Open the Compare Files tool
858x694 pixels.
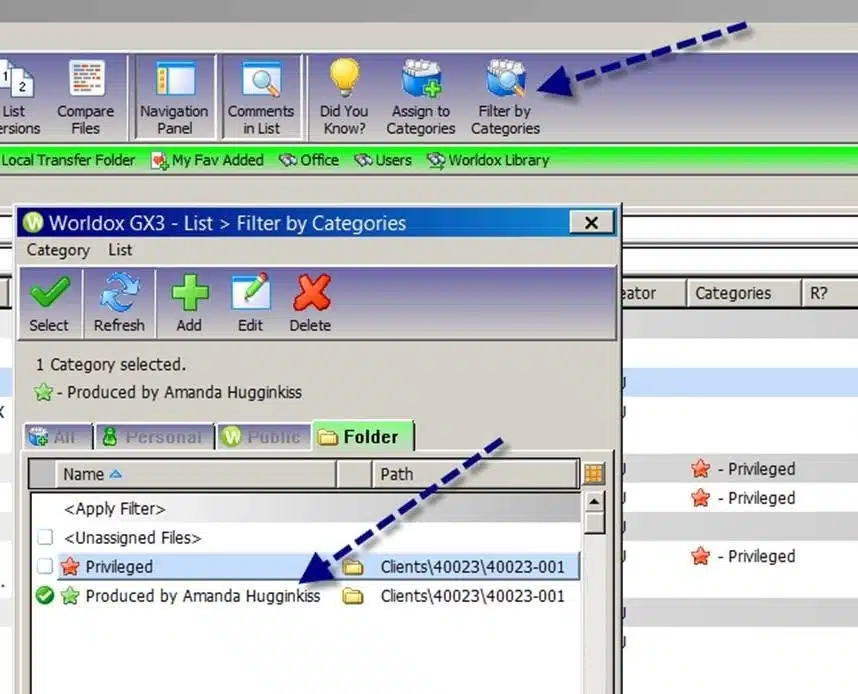coord(85,97)
